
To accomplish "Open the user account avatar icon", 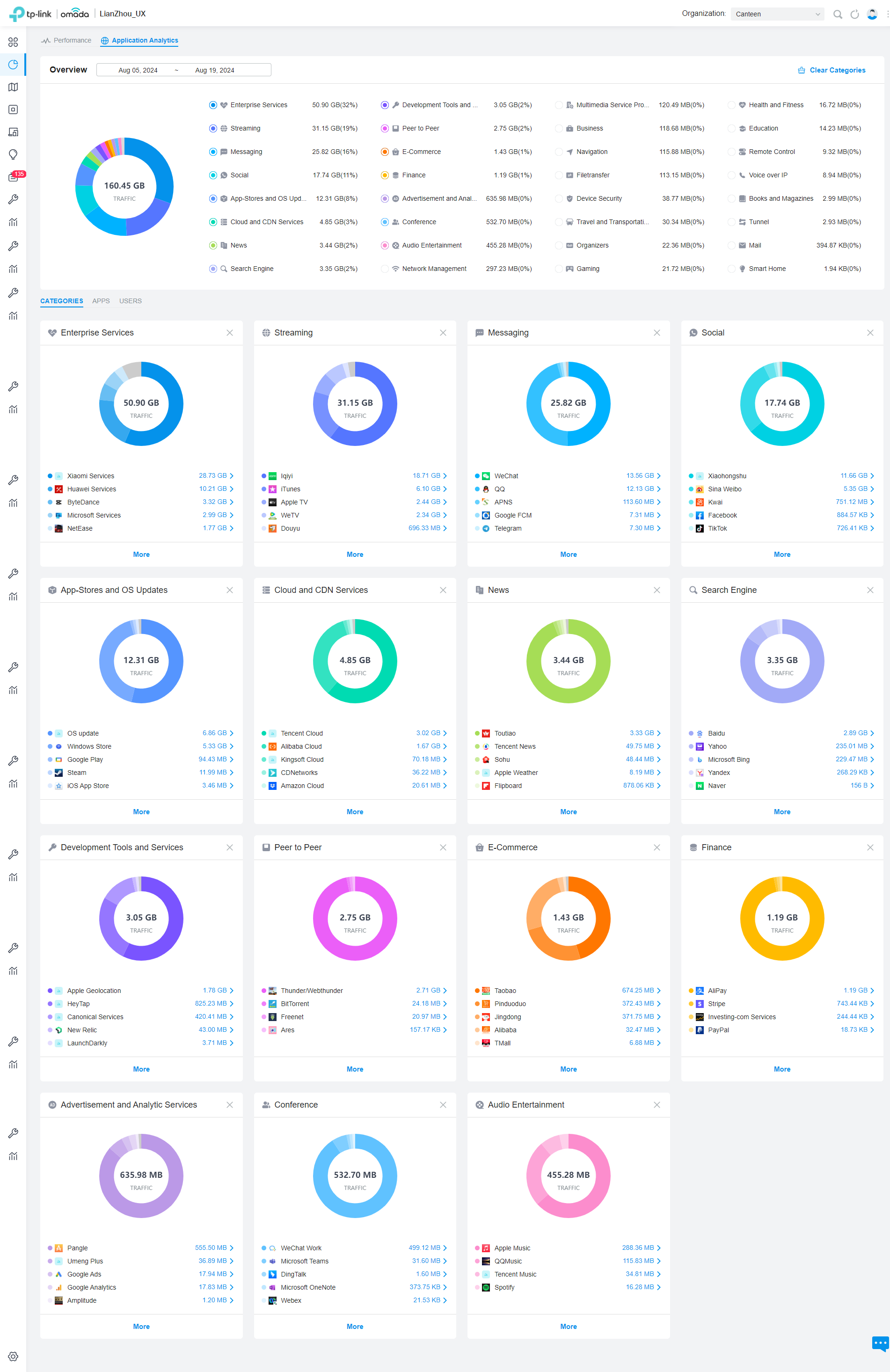I will (872, 14).
